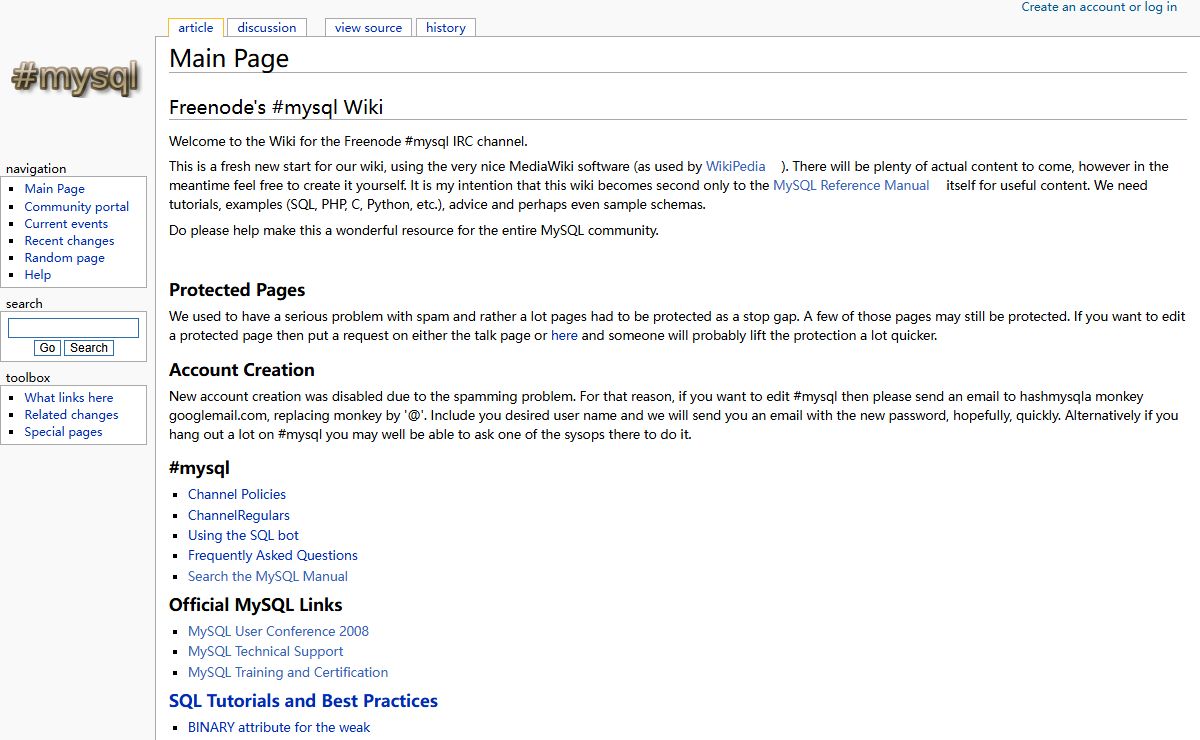The image size is (1200, 740).
Task: Open Community portal link
Action: coord(77,206)
